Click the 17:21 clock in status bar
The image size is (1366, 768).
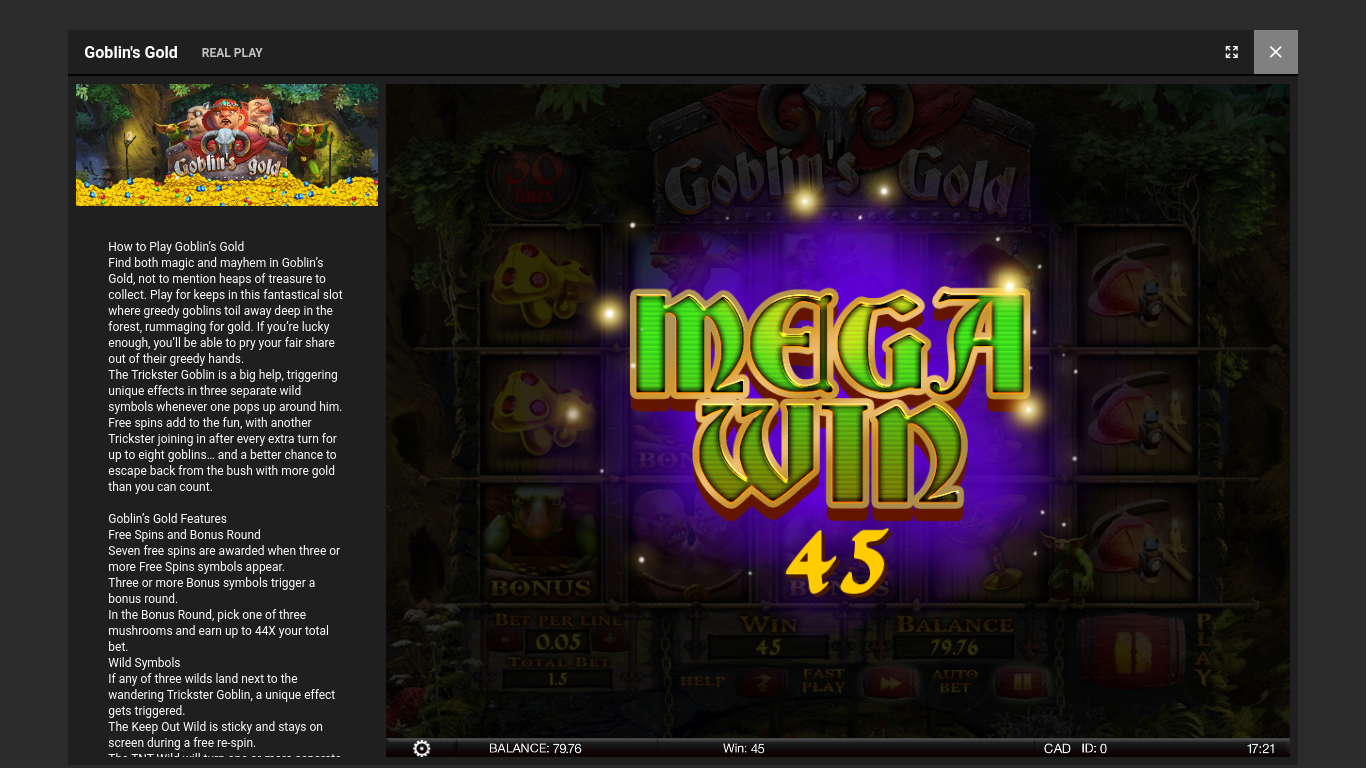[x=1261, y=748]
